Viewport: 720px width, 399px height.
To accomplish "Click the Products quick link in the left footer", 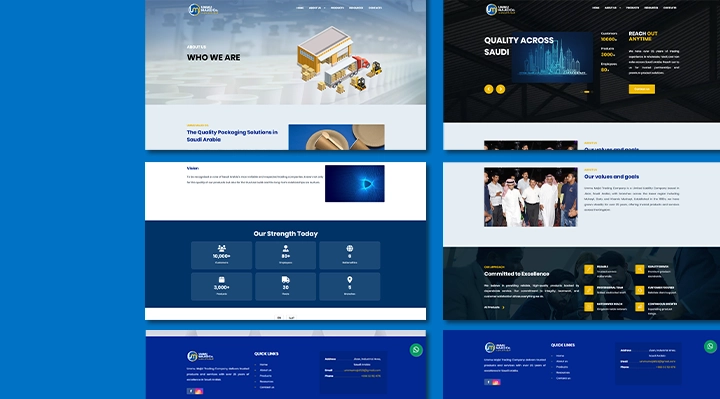I will [265, 376].
